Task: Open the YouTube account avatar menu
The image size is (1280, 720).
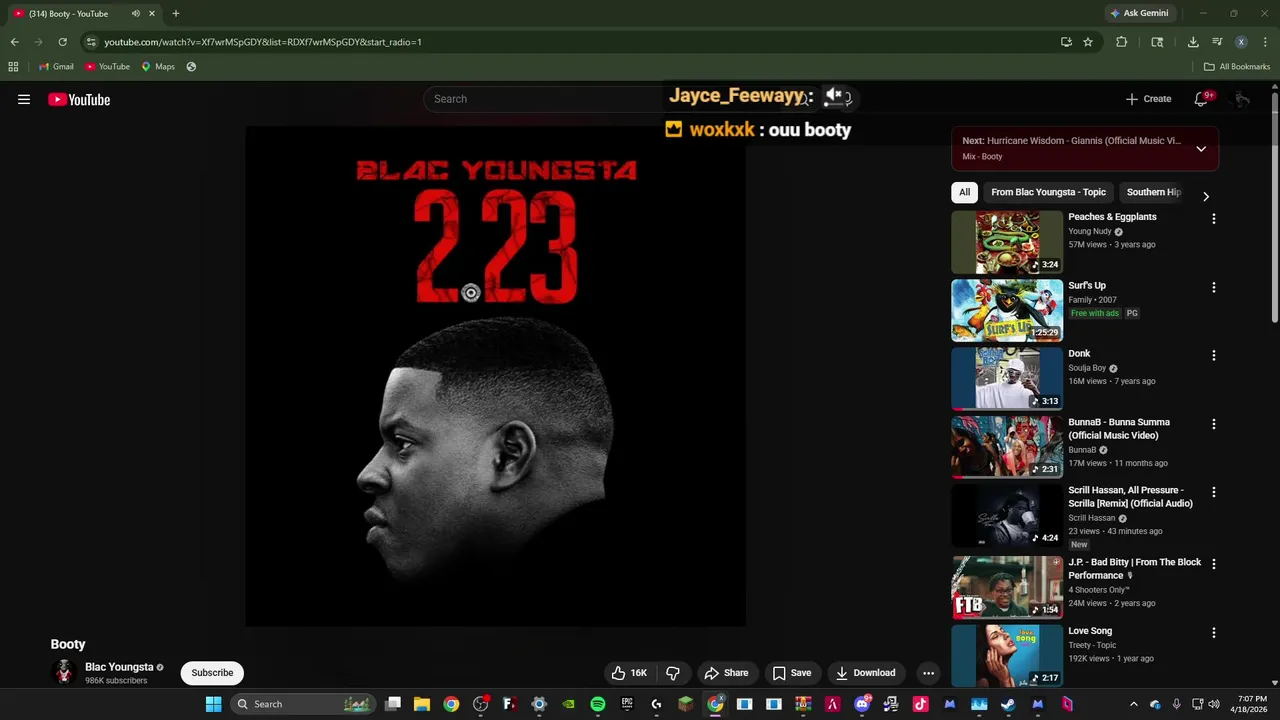Action: pyautogui.click(x=1241, y=99)
